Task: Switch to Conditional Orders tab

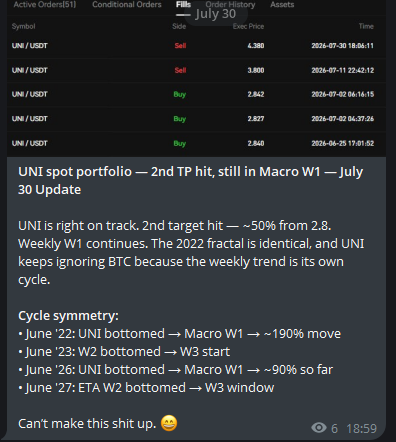Action: tap(127, 5)
